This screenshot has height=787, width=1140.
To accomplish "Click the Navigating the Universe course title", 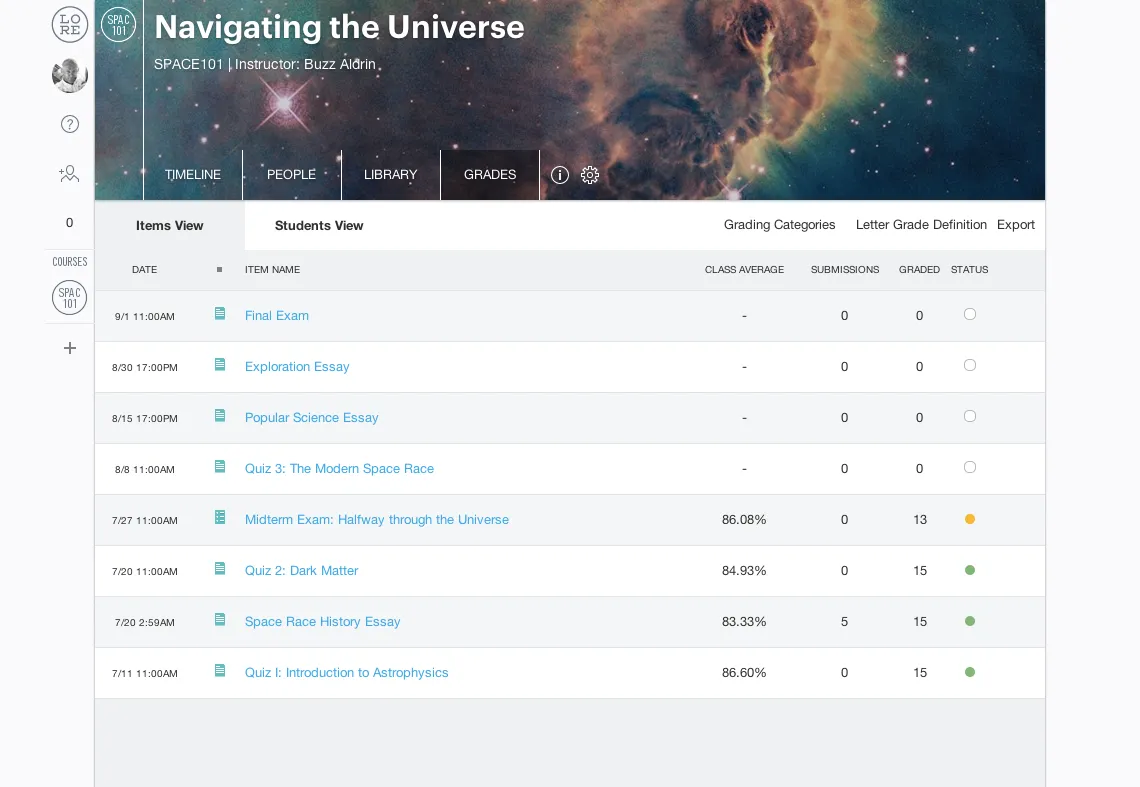I will 340,27.
